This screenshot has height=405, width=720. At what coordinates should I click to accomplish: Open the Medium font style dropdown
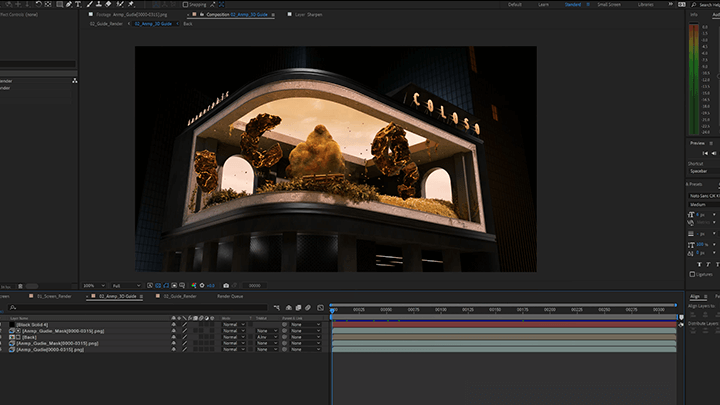coord(703,204)
